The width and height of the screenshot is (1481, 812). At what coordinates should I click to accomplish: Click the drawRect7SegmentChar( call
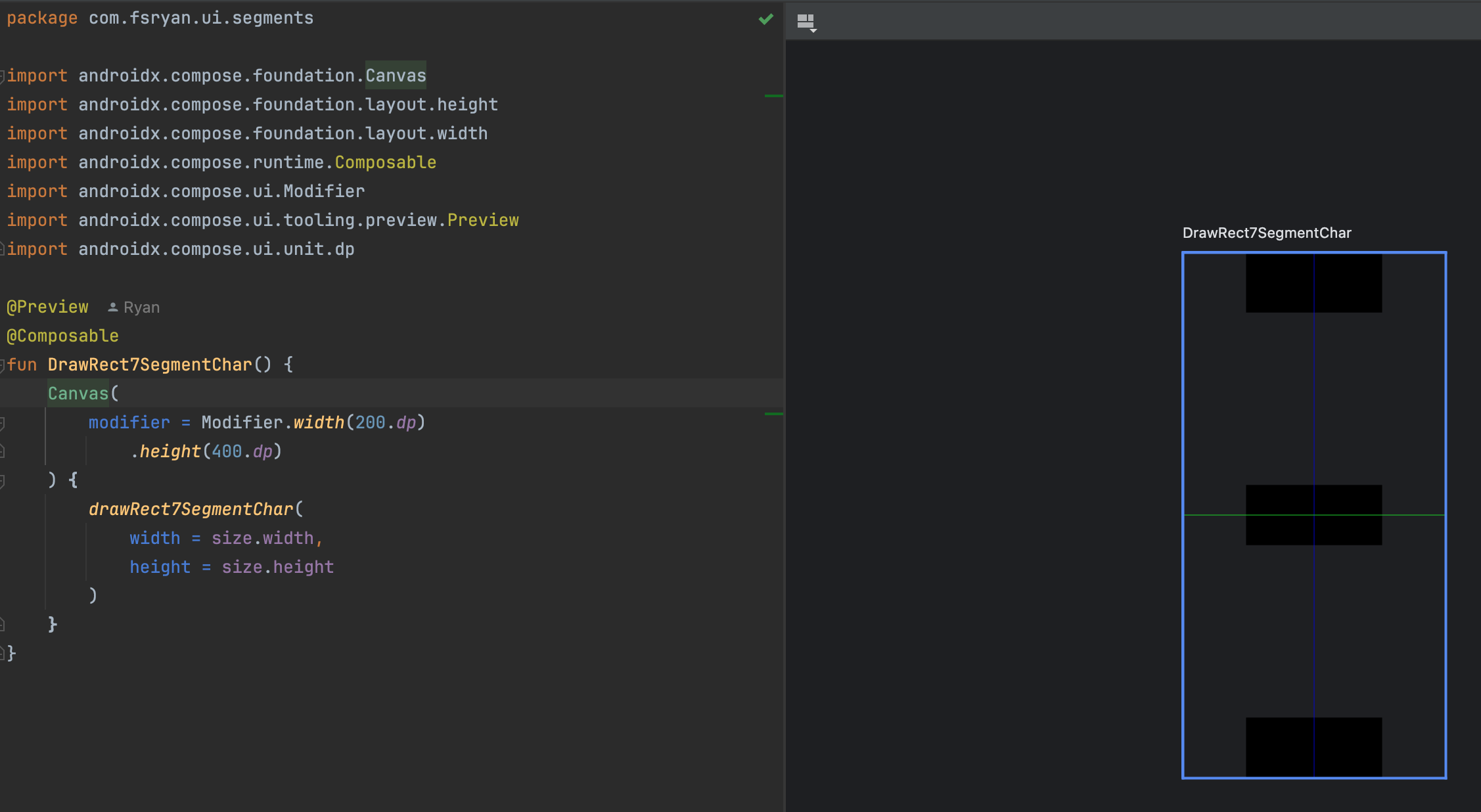pos(196,509)
